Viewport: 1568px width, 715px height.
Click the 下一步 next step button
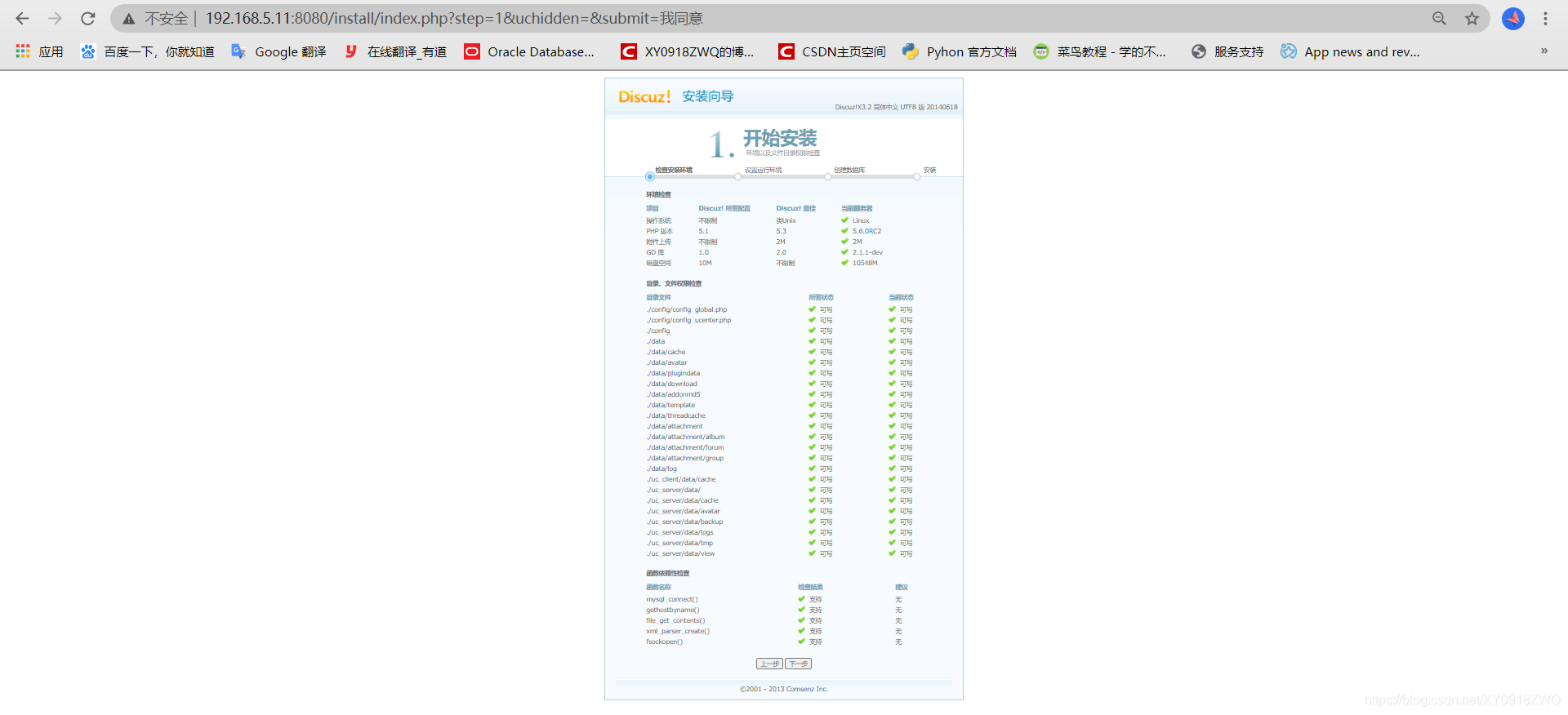pos(799,664)
